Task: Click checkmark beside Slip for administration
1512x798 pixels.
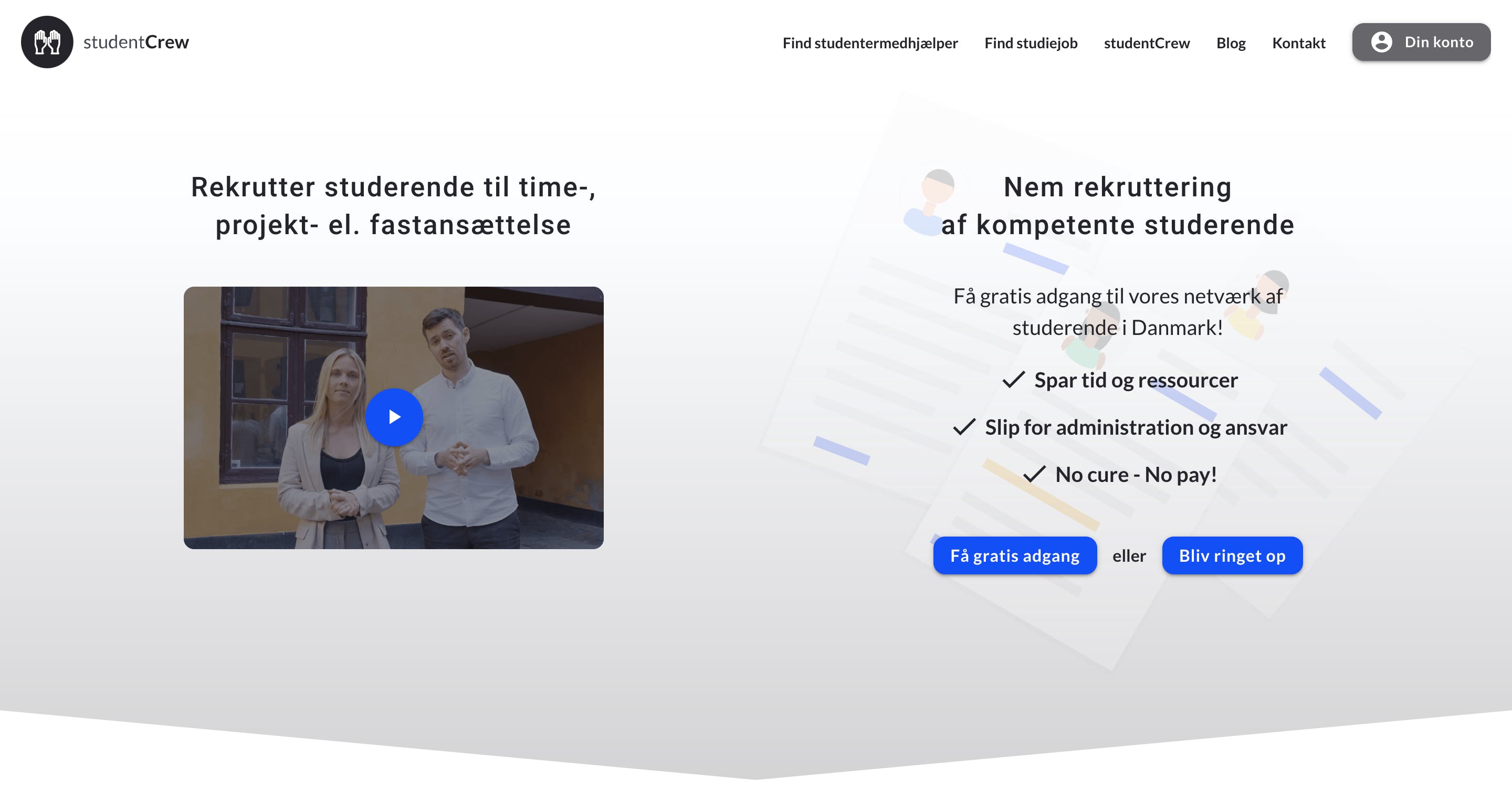Action: click(x=964, y=427)
